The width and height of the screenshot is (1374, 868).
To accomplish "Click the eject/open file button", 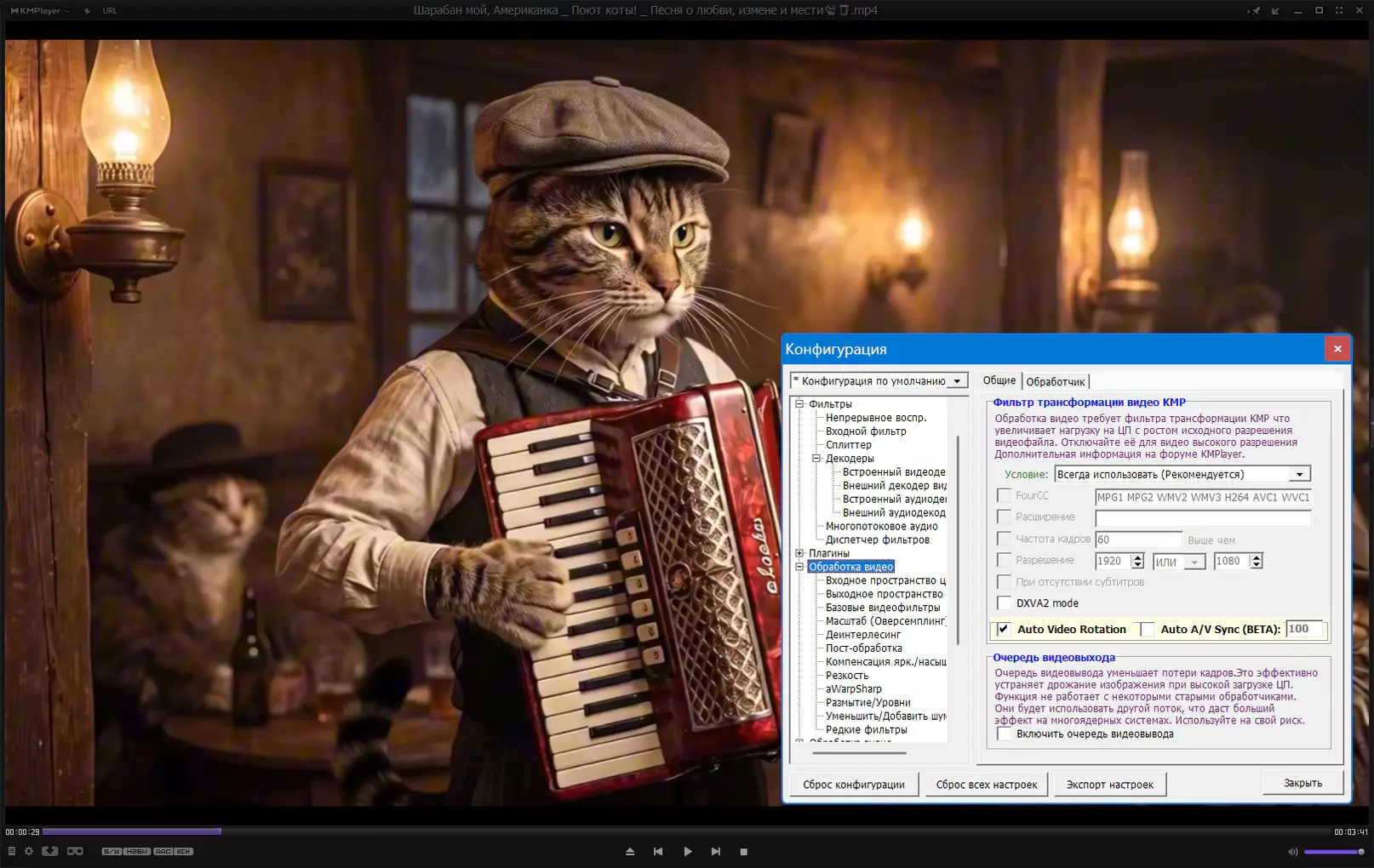I will tap(630, 851).
